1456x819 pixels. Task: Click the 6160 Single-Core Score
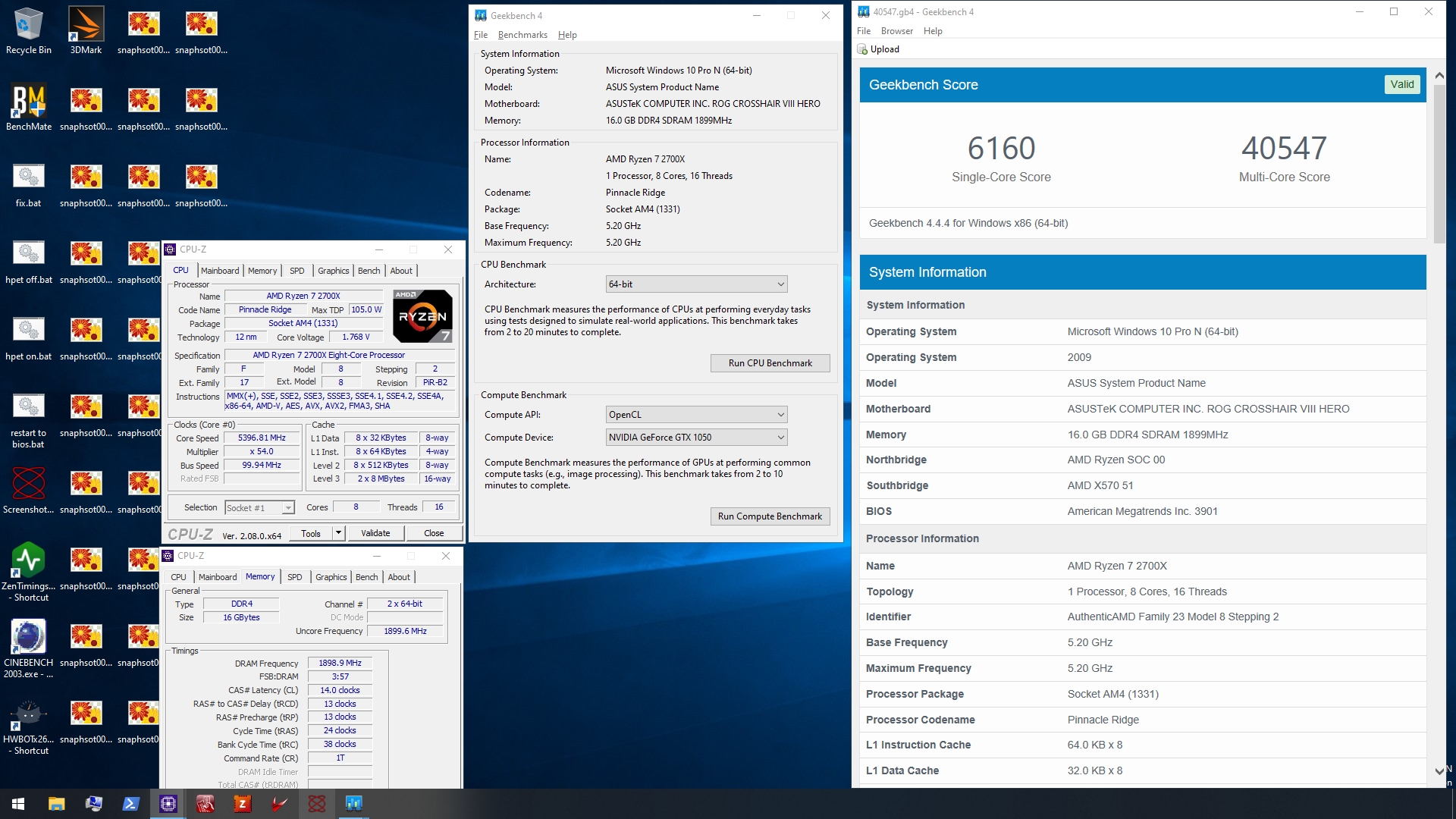[1001, 149]
